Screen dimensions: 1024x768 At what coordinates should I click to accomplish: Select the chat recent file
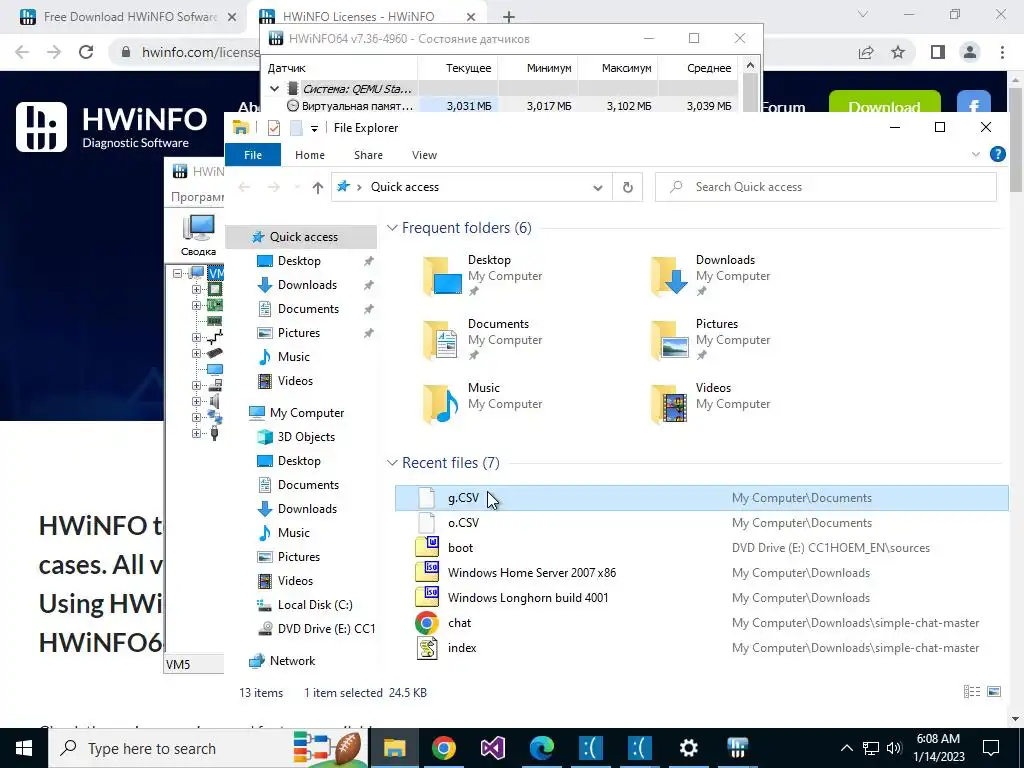point(701,623)
